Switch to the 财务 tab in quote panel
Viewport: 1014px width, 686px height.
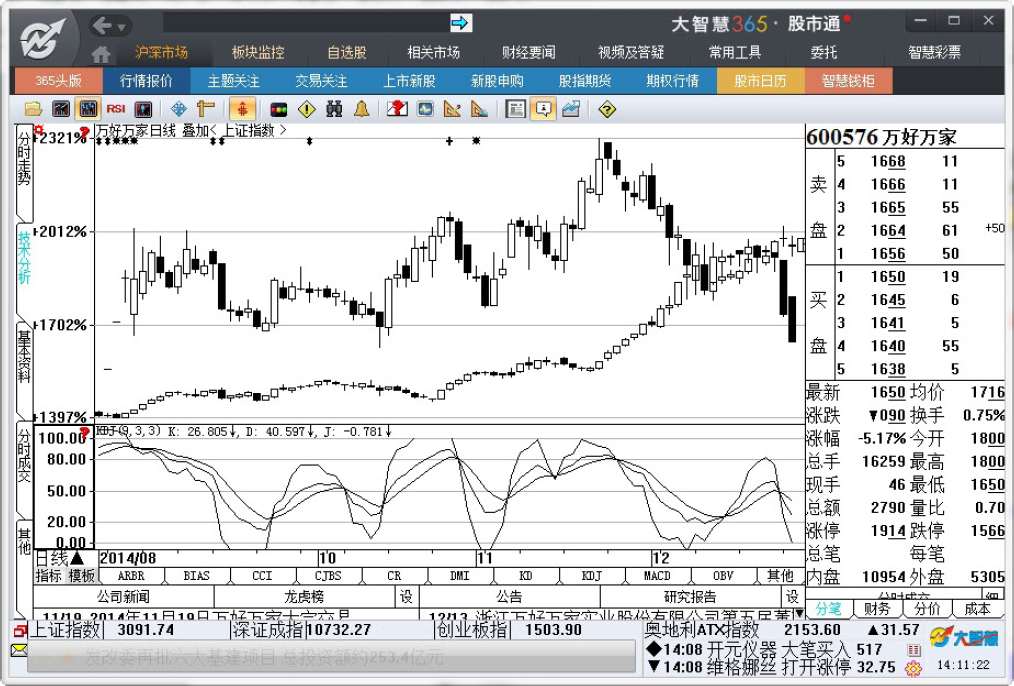[x=877, y=608]
